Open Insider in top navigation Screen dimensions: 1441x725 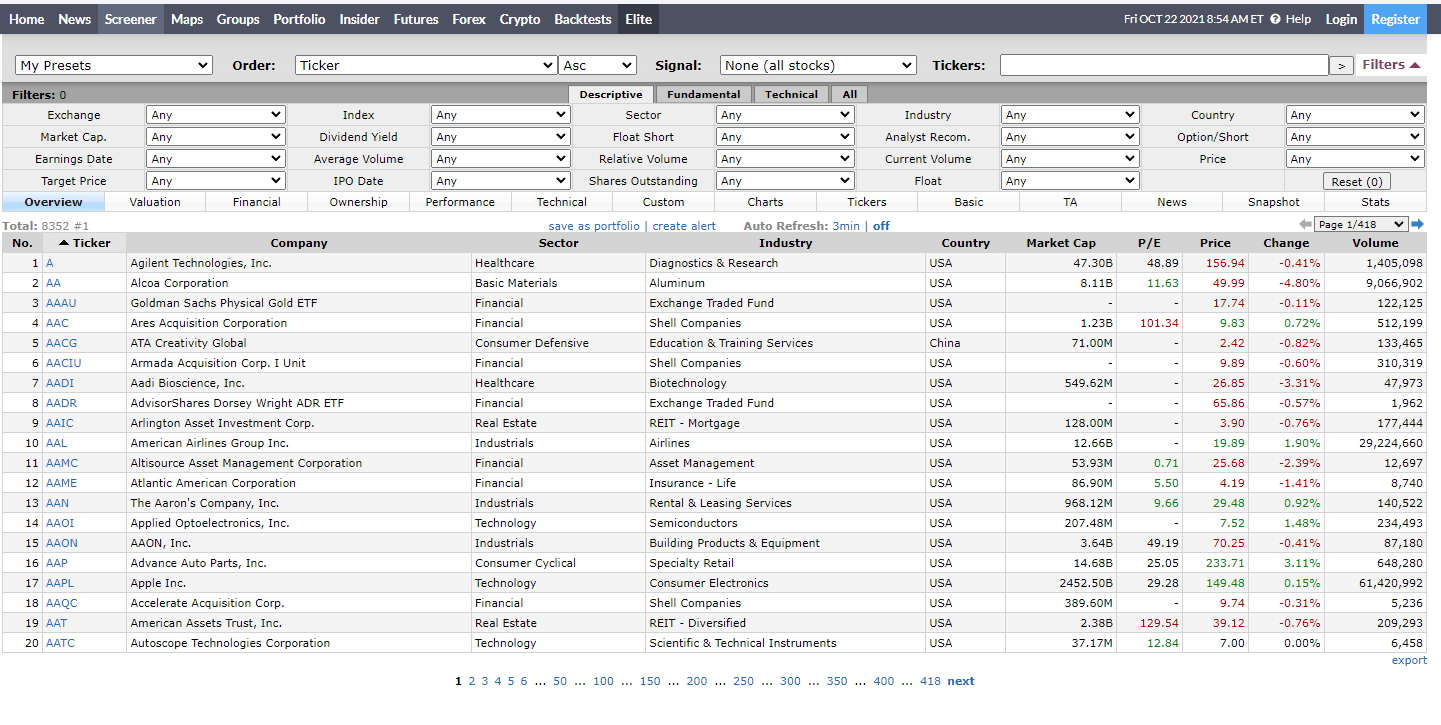coord(360,19)
